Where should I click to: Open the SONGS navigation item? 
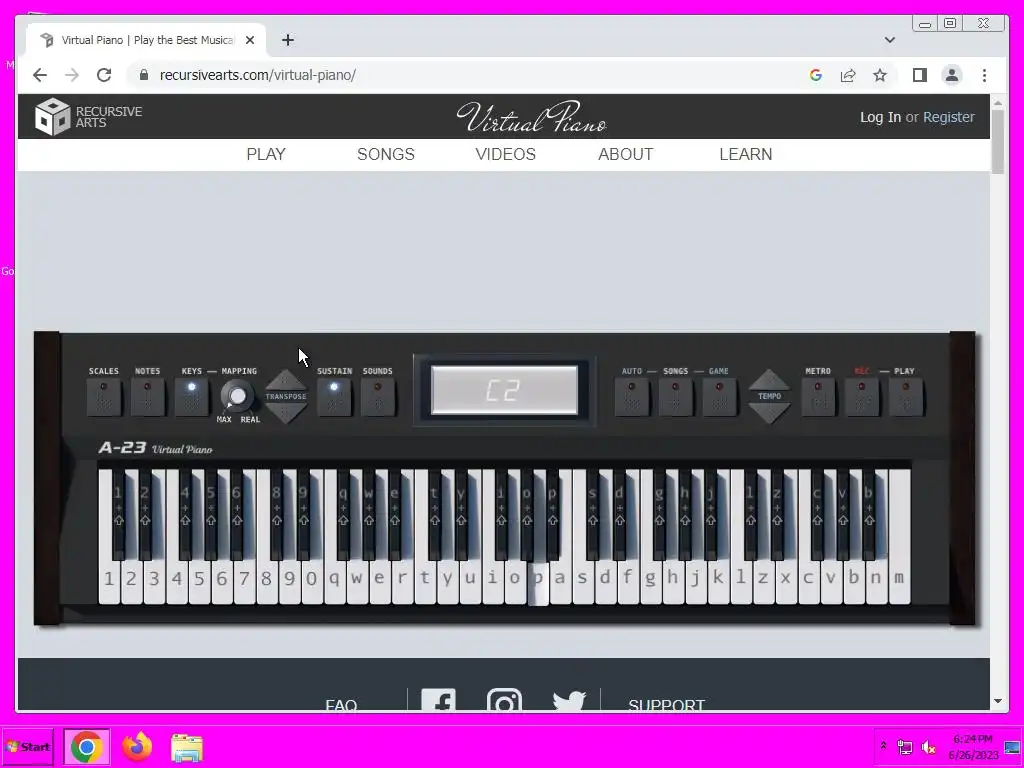386,154
